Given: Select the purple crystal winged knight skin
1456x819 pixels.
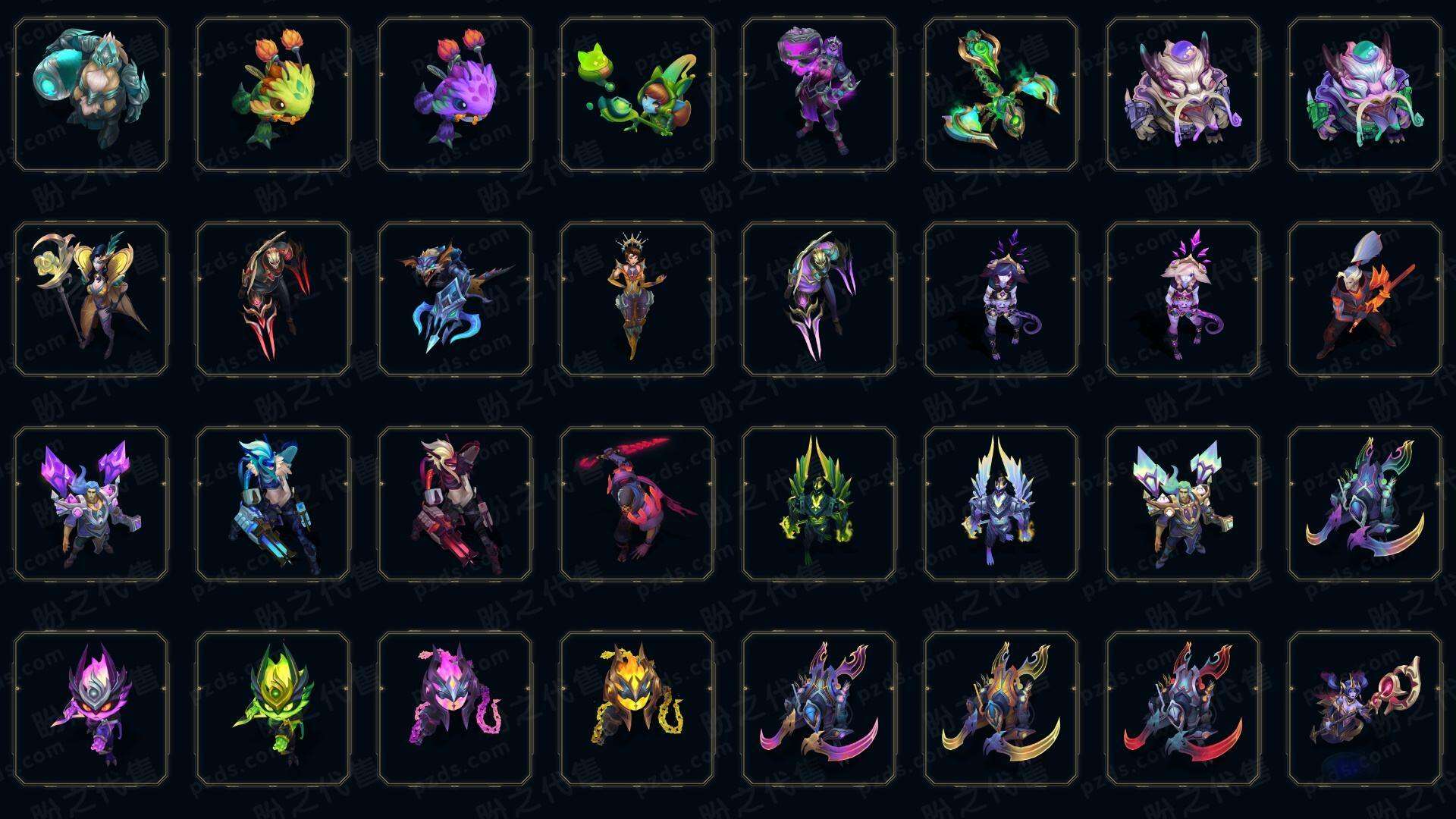Looking at the screenshot, I should [91, 504].
